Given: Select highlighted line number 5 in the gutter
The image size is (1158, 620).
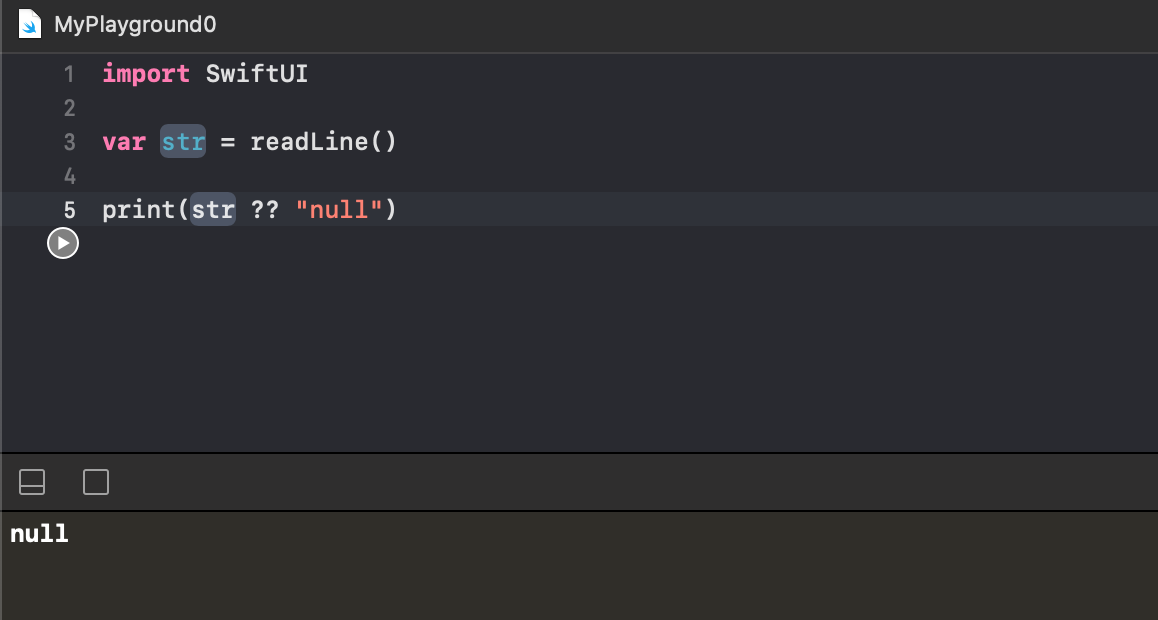Looking at the screenshot, I should (69, 210).
